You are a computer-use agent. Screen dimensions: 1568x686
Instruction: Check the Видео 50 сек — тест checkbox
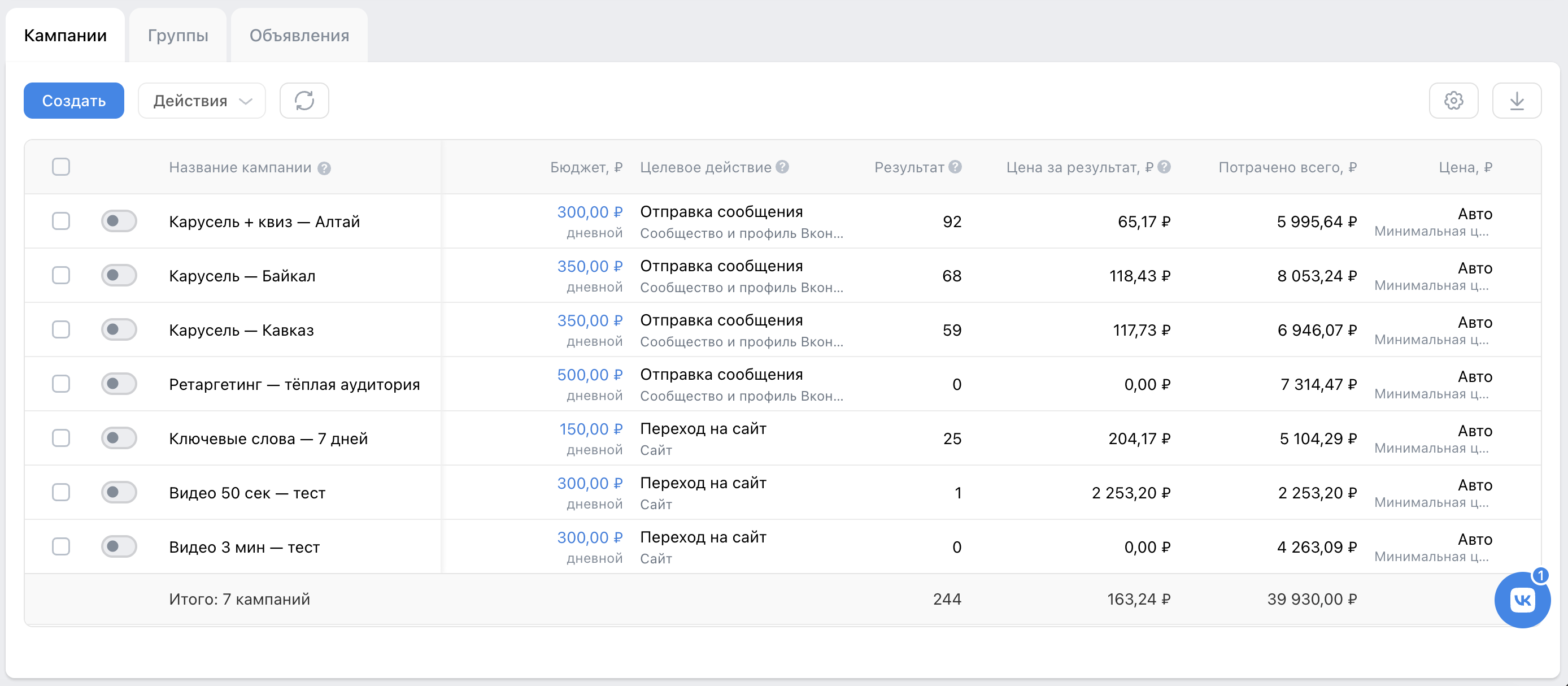click(61, 492)
